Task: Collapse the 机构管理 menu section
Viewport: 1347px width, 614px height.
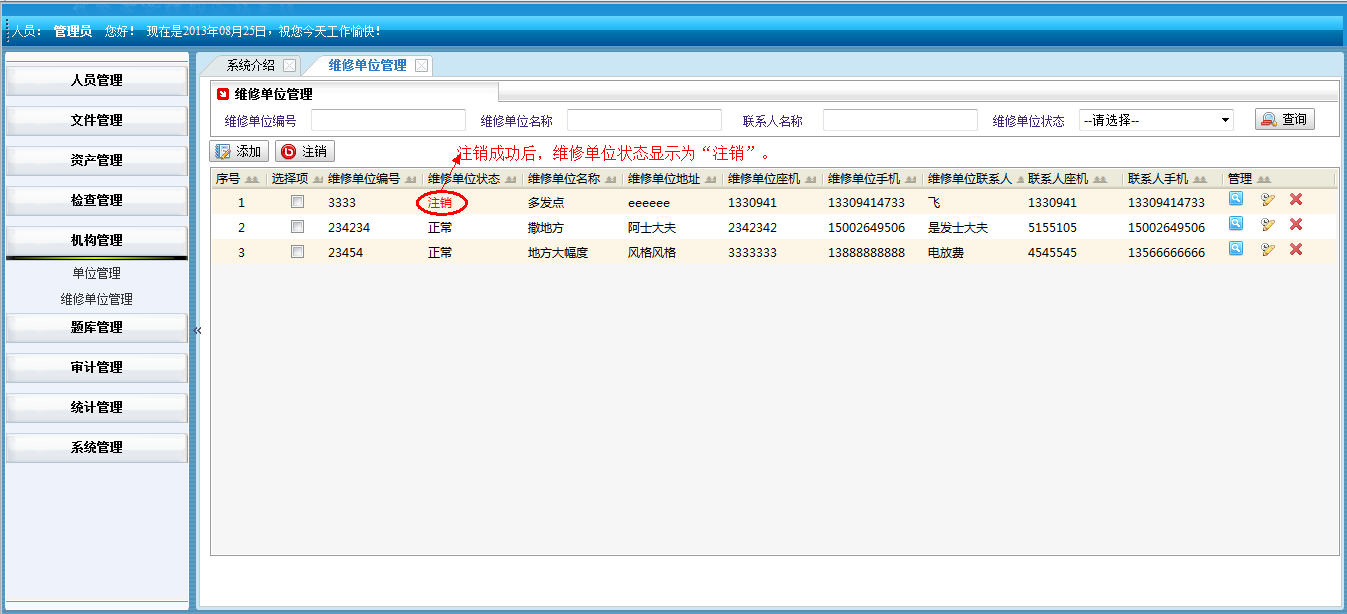Action: 96,241
